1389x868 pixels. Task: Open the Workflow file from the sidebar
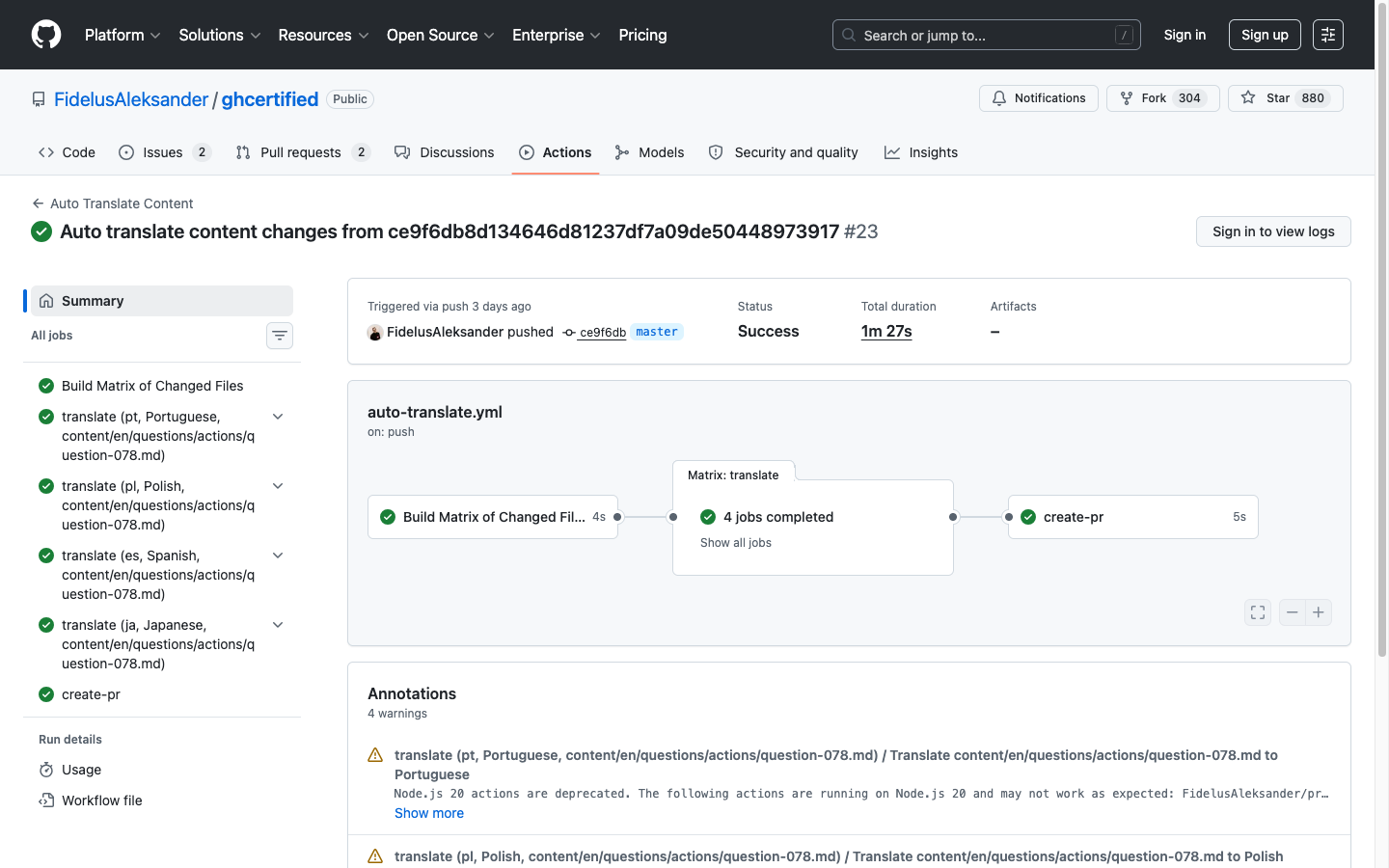[100, 800]
